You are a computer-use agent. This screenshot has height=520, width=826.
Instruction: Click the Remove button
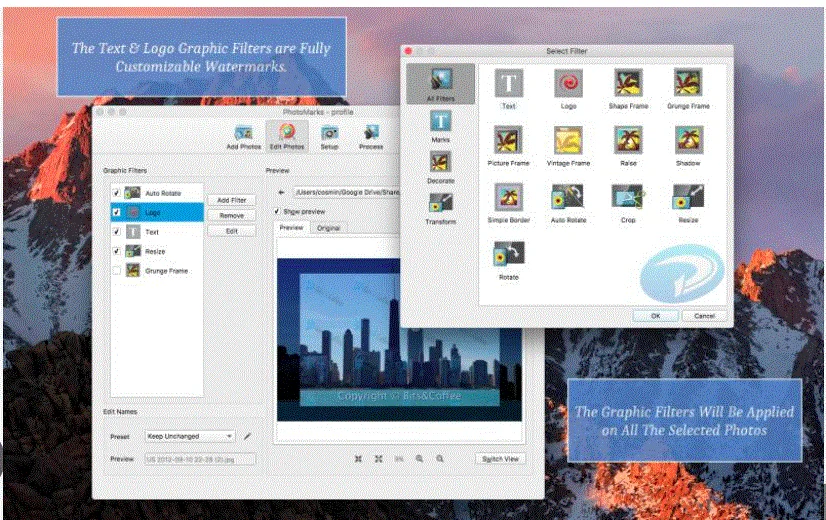pos(231,215)
